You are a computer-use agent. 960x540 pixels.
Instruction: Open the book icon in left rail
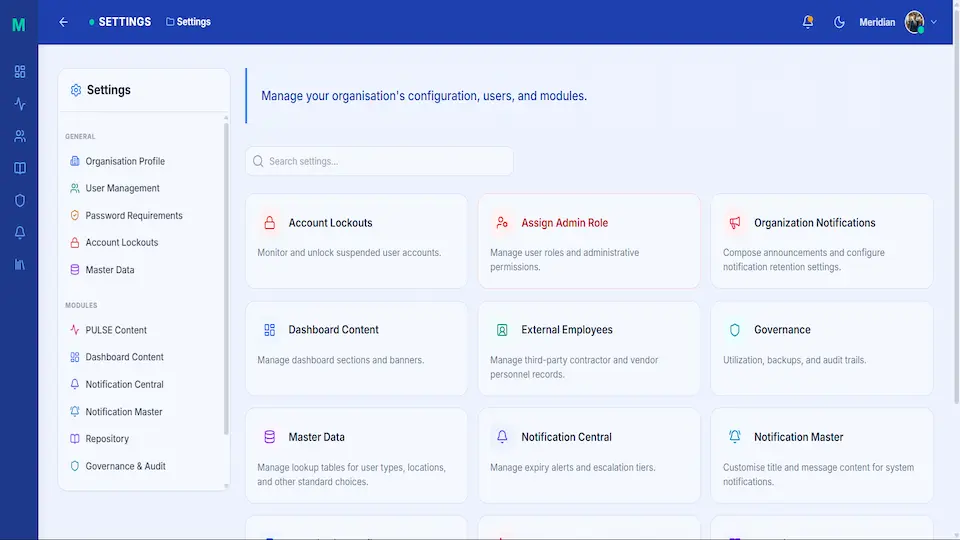click(x=20, y=168)
